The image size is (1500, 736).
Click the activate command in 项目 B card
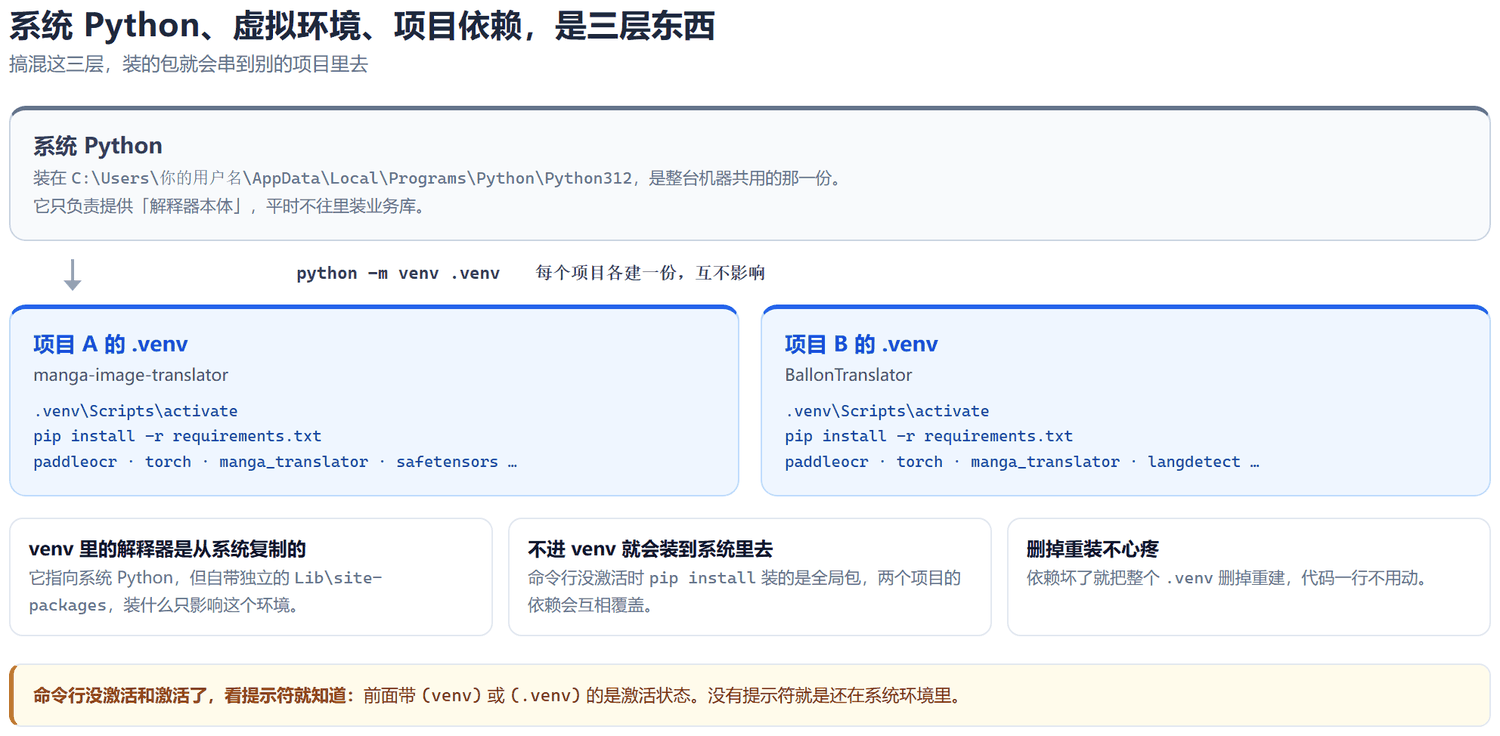pos(887,411)
